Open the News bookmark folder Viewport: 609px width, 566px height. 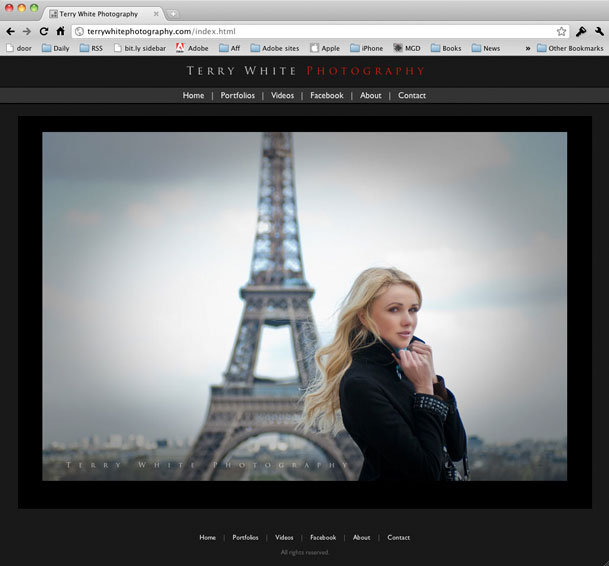(x=485, y=48)
